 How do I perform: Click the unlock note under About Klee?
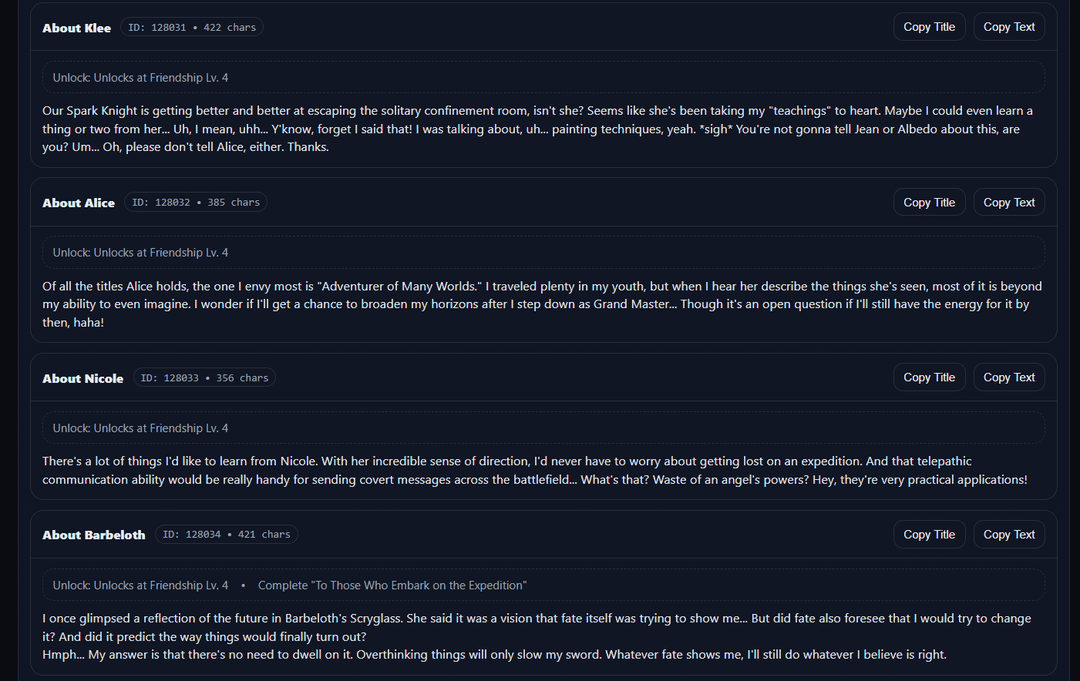pyautogui.click(x=141, y=78)
